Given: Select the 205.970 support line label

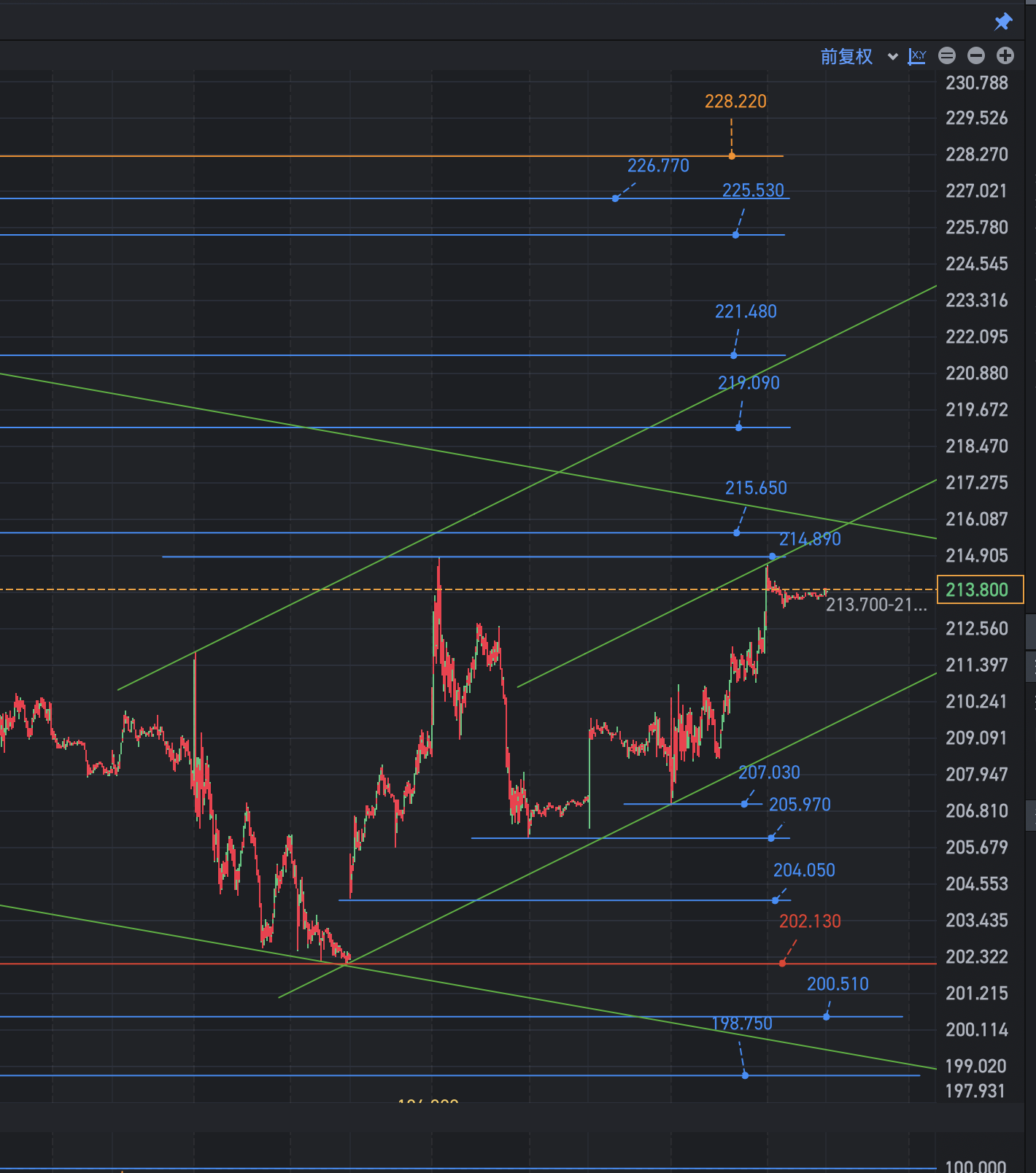Looking at the screenshot, I should coord(800,805).
